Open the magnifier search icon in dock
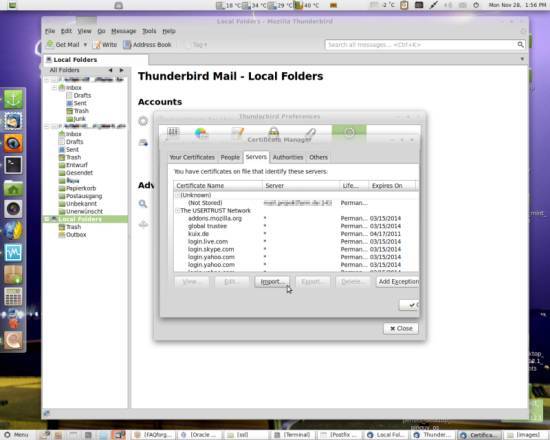Viewport: 550px width, 440px height. 13,340
